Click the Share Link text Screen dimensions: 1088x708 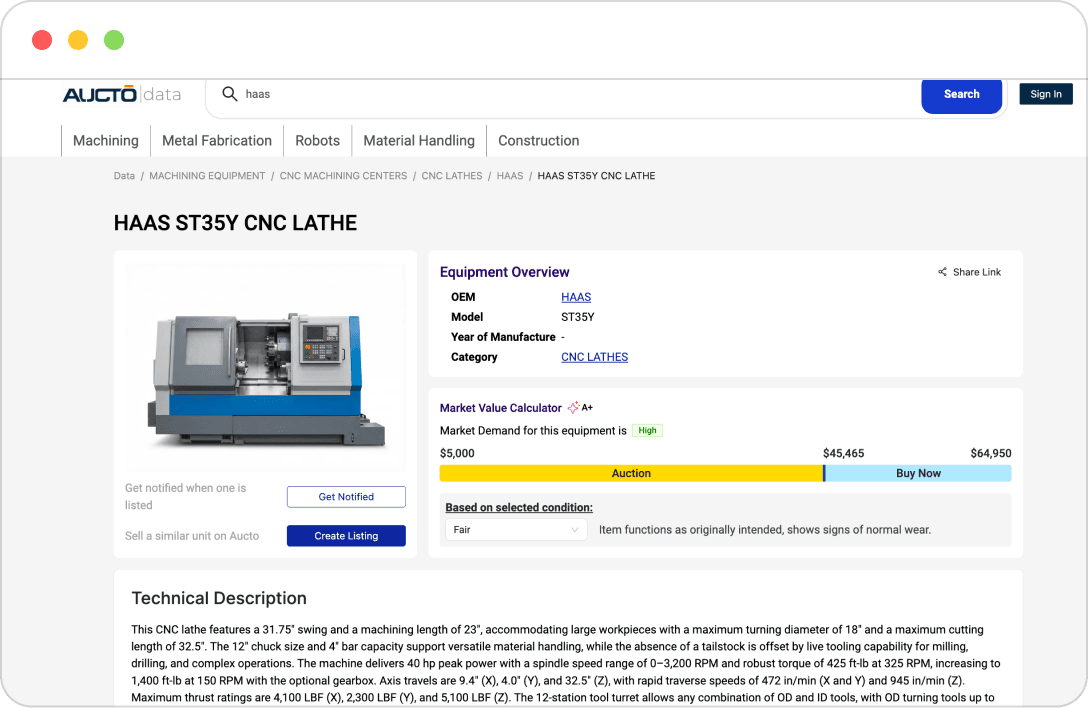[x=977, y=272]
